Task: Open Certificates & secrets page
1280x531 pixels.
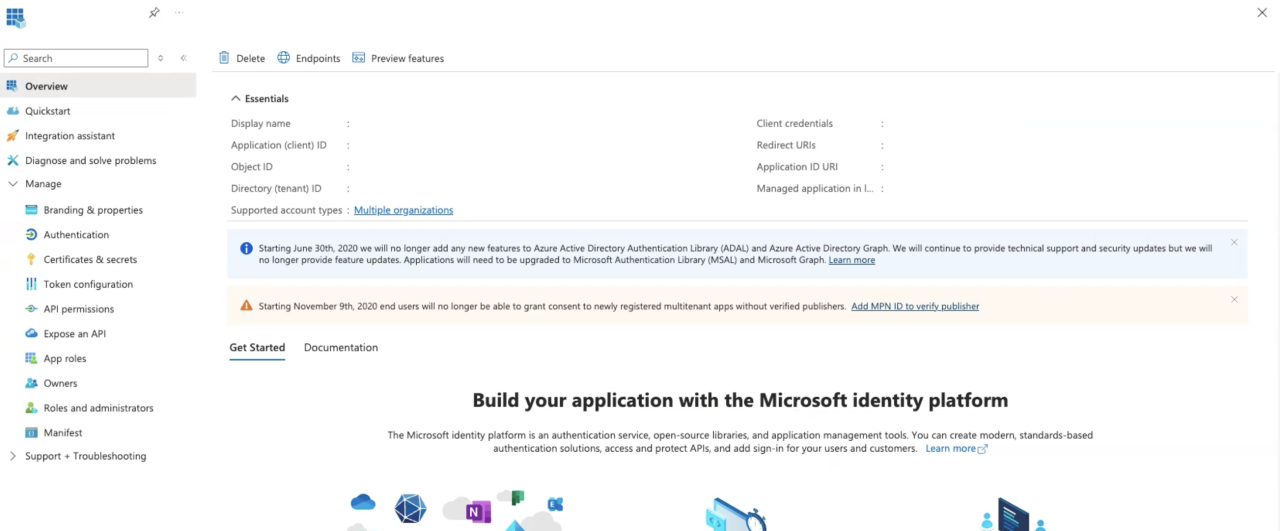Action: tap(90, 259)
